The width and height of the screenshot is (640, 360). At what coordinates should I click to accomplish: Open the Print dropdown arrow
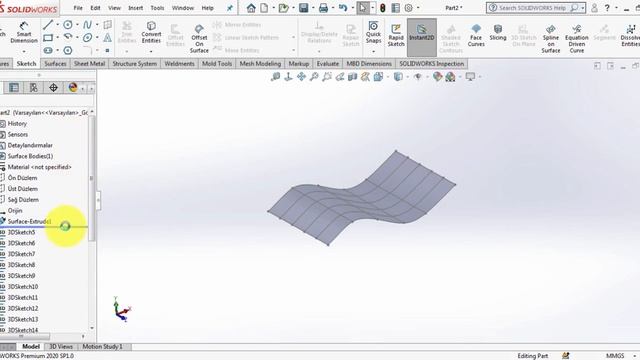[x=333, y=8]
